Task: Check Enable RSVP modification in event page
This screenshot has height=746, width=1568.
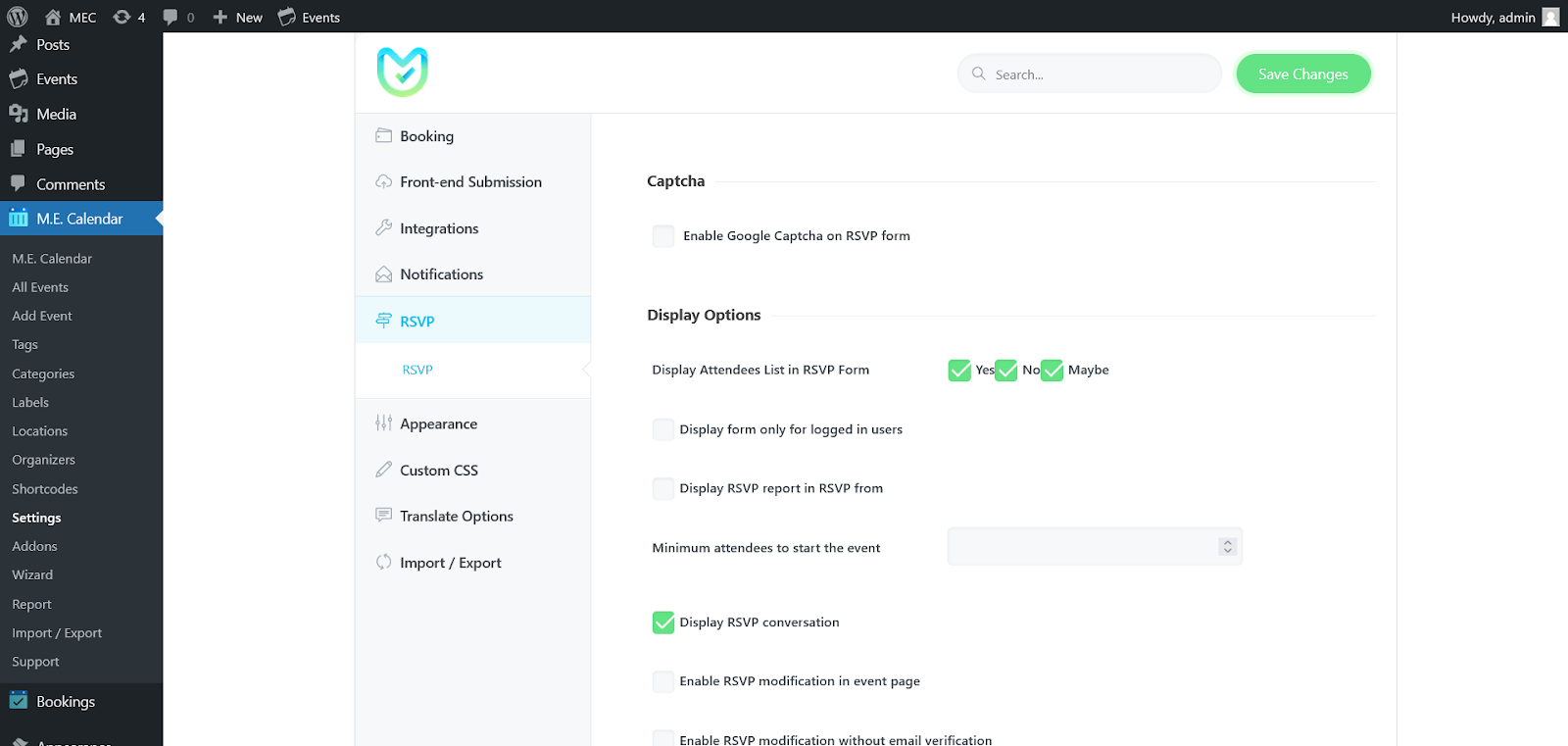Action: coord(663,681)
